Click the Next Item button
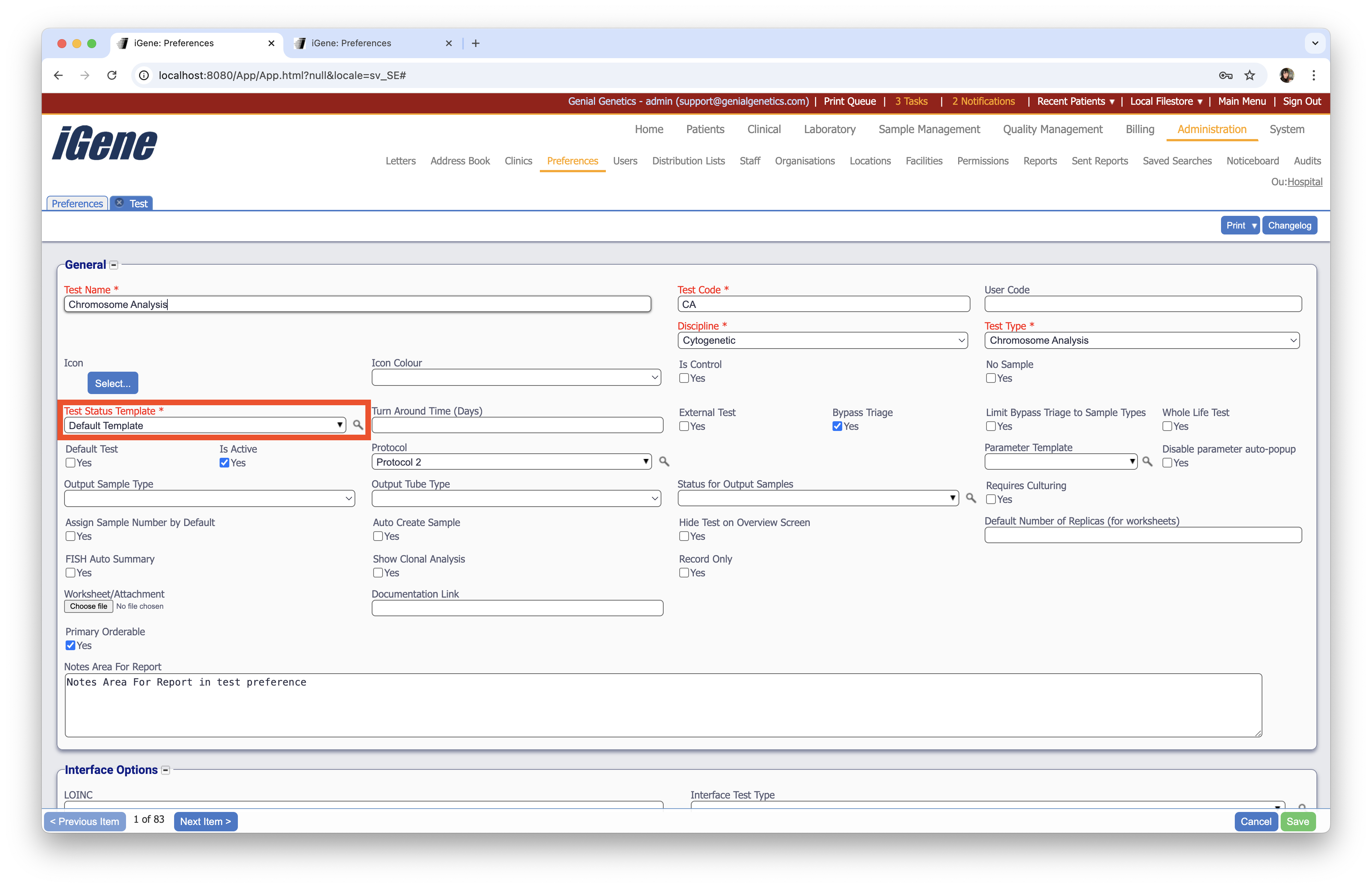Viewport: 1372px width, 888px height. (x=205, y=821)
